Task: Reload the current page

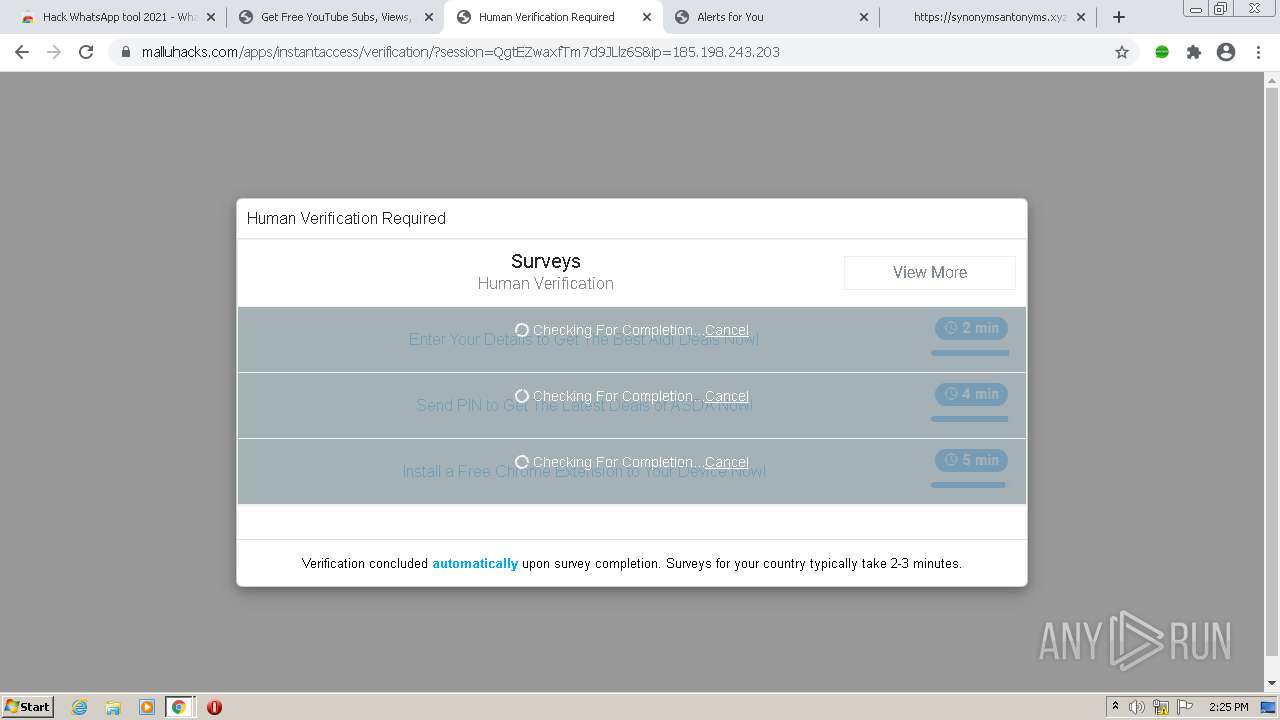Action: 86,52
